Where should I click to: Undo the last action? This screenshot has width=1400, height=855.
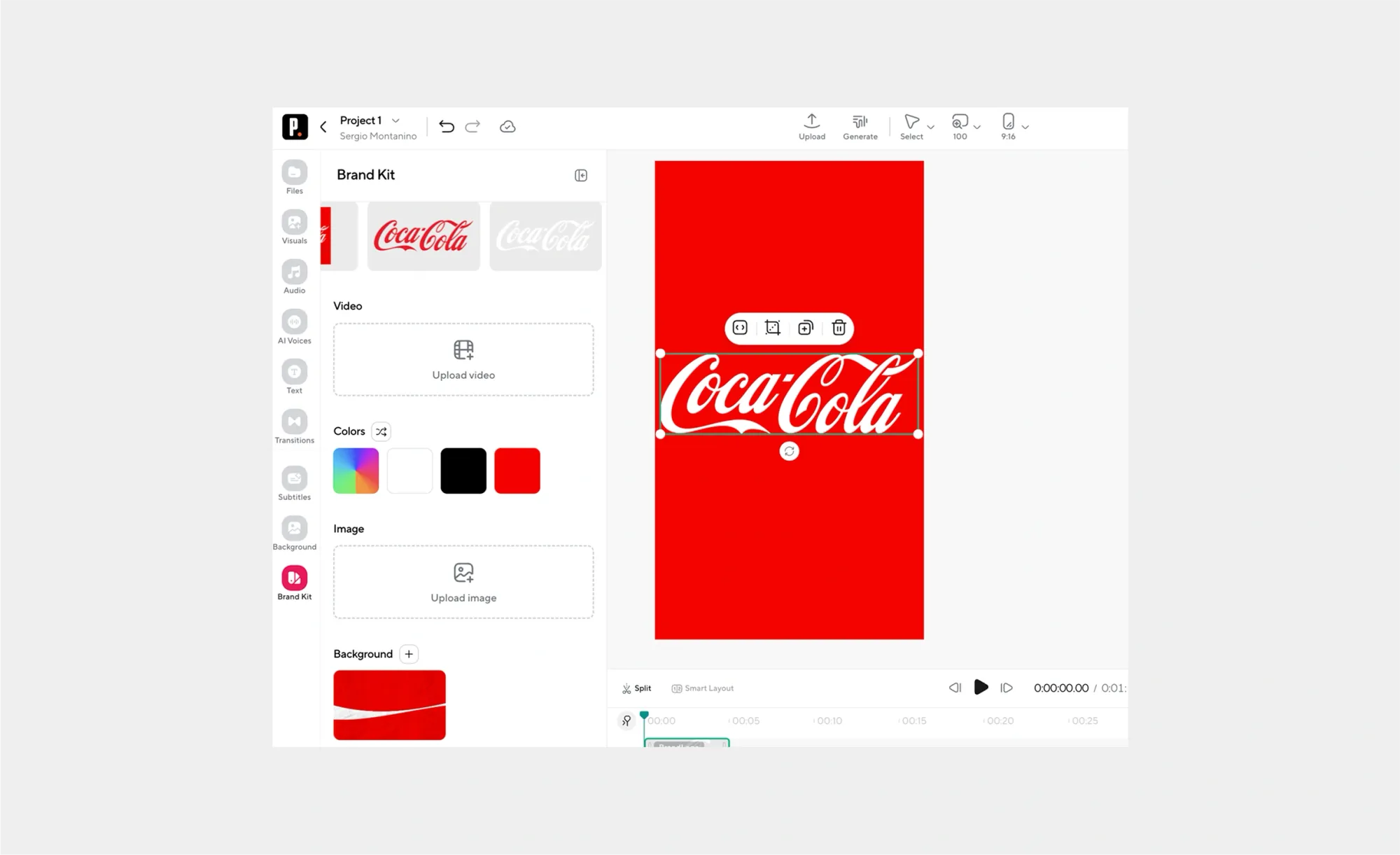click(447, 126)
